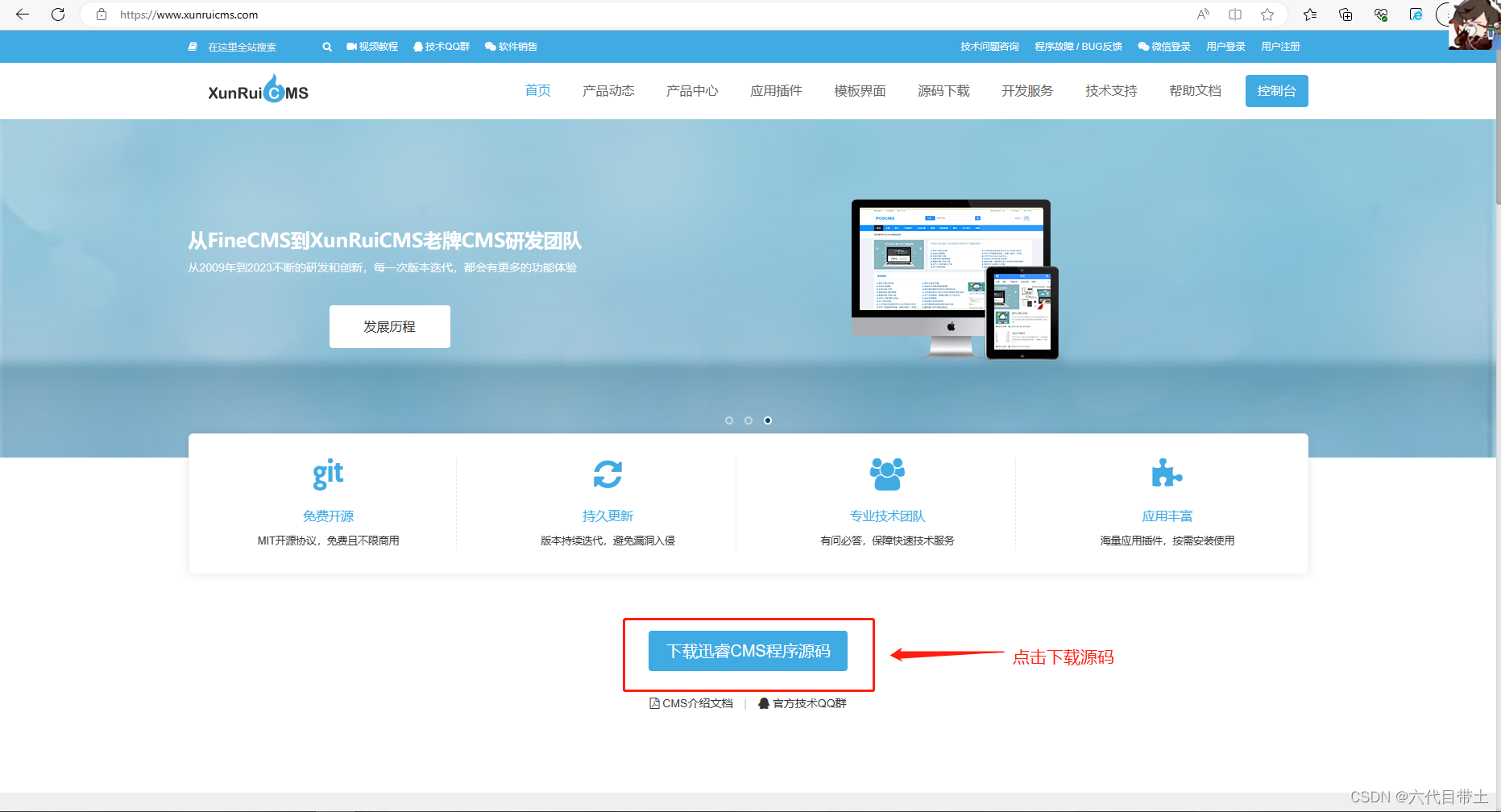Viewport: 1501px width, 812px height.
Task: Activate the read aloud icon in address bar
Action: [1203, 14]
